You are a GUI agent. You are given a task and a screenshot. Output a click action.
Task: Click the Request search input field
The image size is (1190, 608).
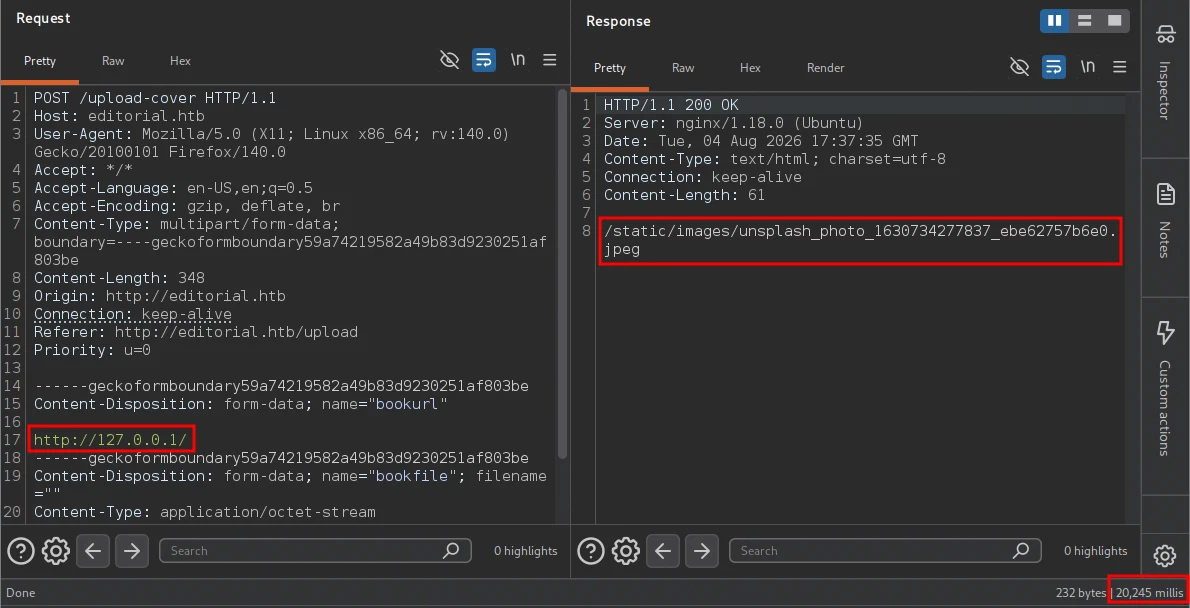pyautogui.click(x=315, y=551)
